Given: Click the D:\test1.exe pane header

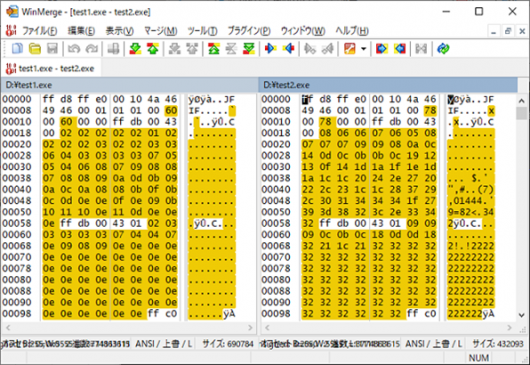Looking at the screenshot, I should click(129, 85).
